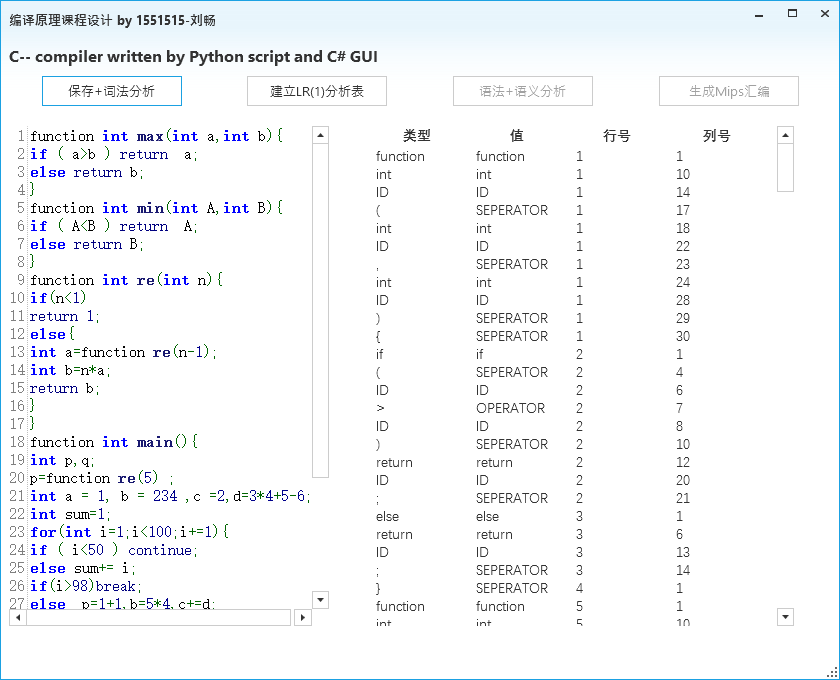Select the 类型 column header
The image size is (840, 680).
pos(417,136)
